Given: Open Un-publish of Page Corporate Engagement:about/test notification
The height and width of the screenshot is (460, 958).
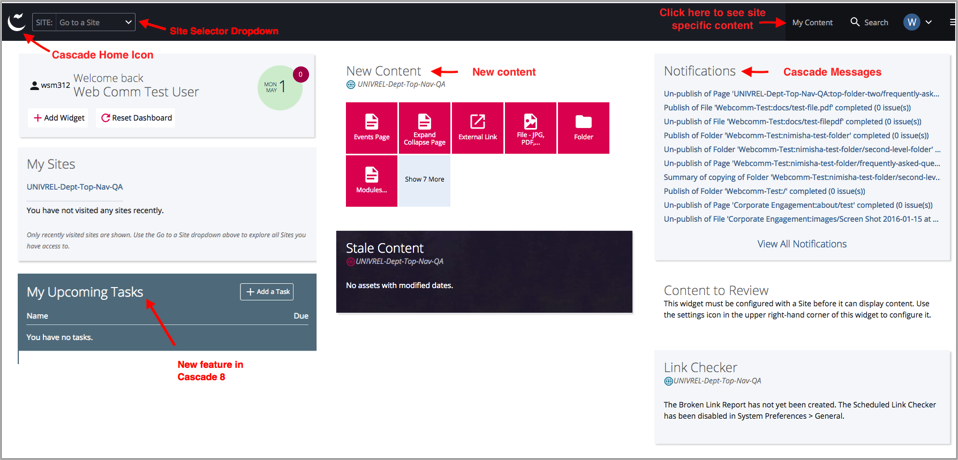Looking at the screenshot, I should pos(799,205).
